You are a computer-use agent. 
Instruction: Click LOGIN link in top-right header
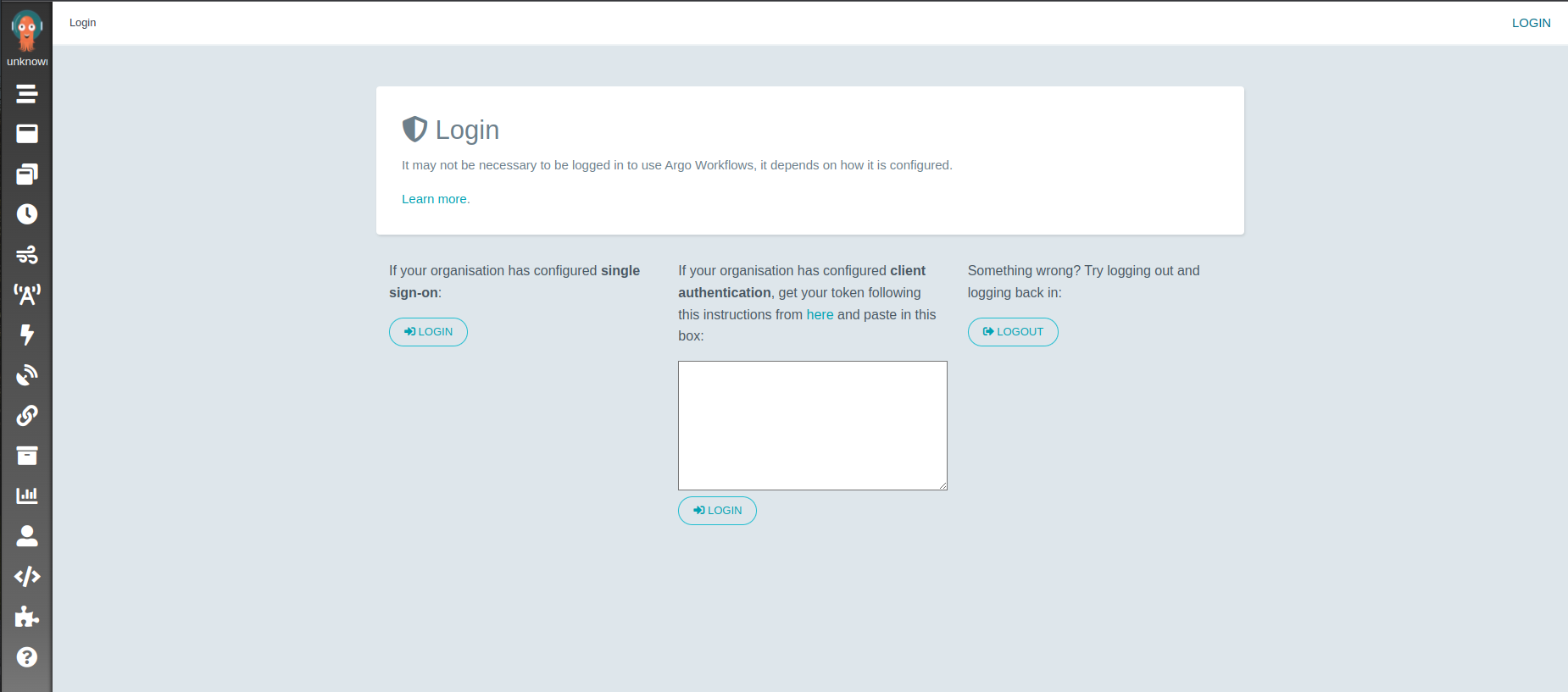point(1531,23)
